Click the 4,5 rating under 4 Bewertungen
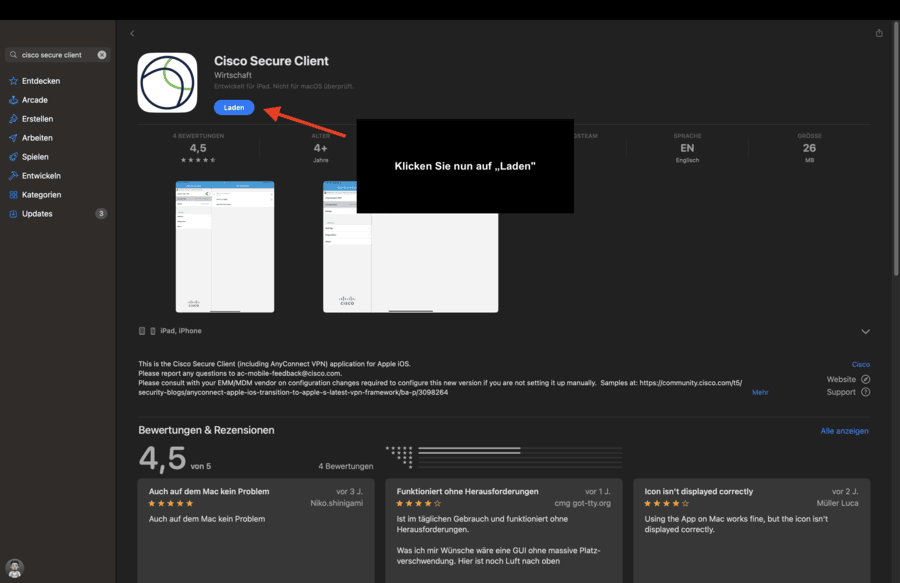 click(198, 148)
